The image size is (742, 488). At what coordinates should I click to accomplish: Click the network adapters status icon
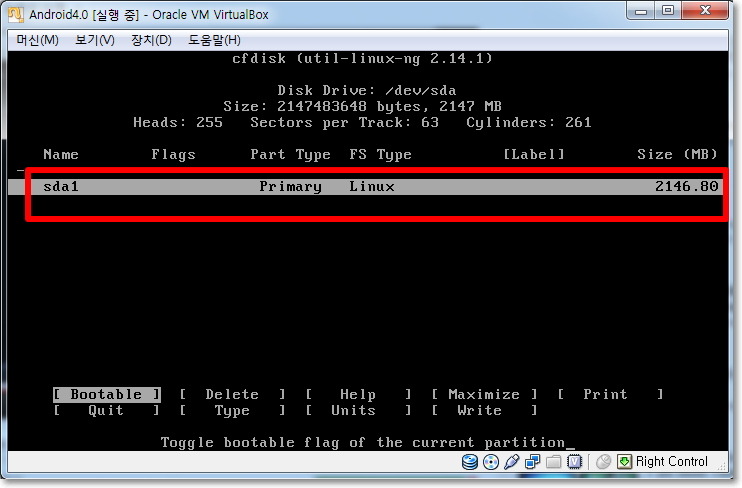pyautogui.click(x=533, y=462)
